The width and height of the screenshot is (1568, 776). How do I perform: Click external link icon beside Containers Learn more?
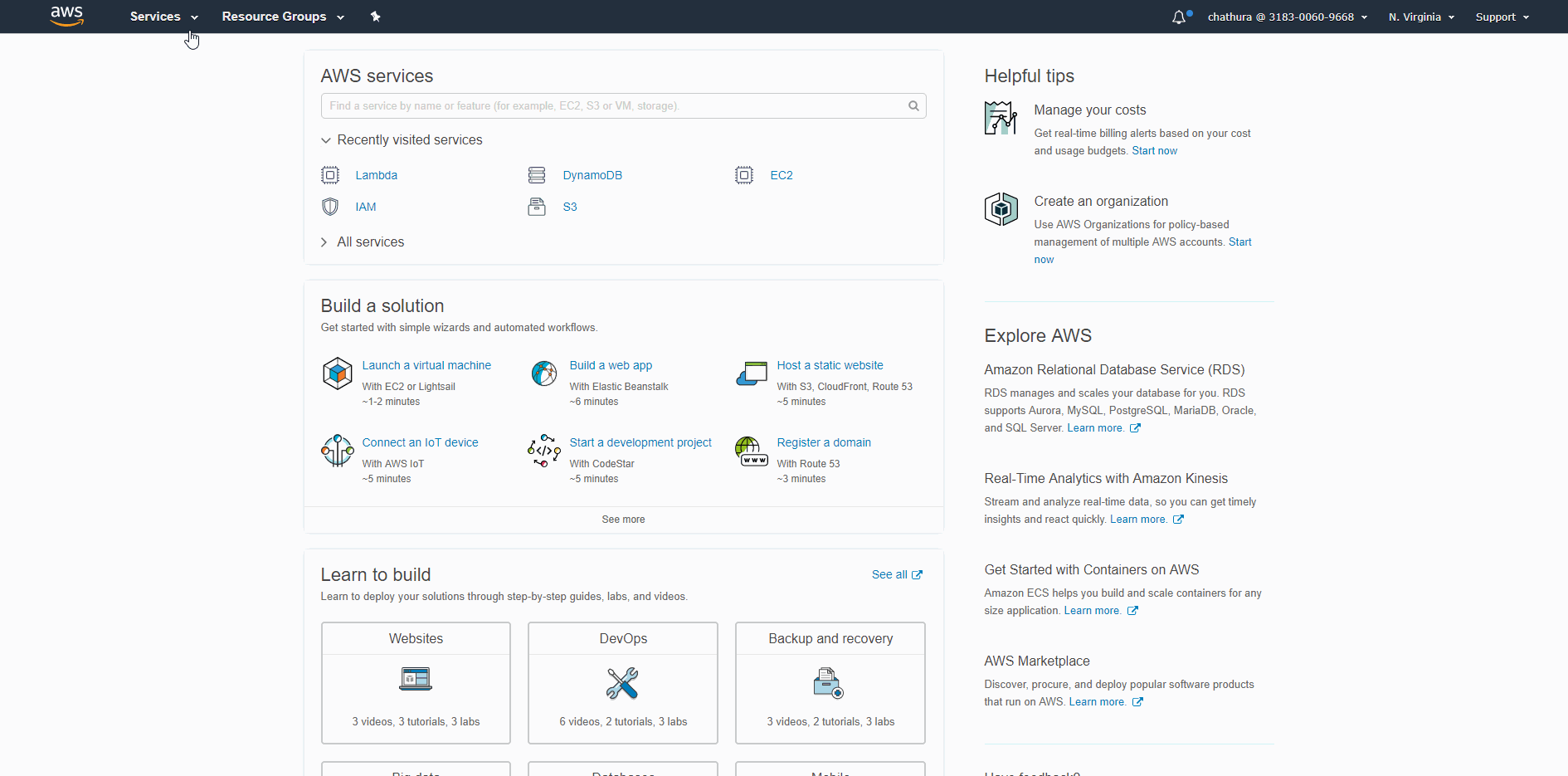[x=1132, y=611]
